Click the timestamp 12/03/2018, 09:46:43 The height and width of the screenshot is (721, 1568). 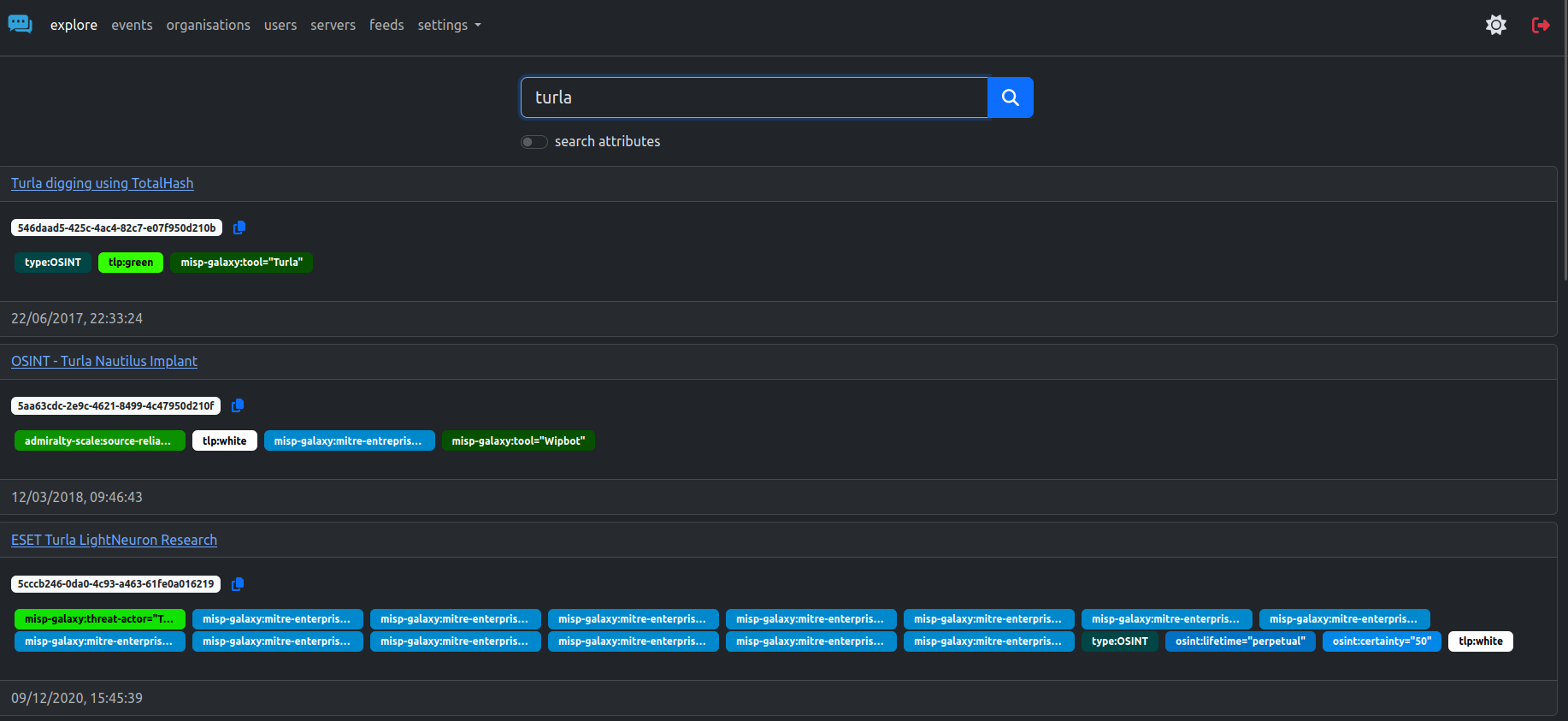tap(77, 497)
